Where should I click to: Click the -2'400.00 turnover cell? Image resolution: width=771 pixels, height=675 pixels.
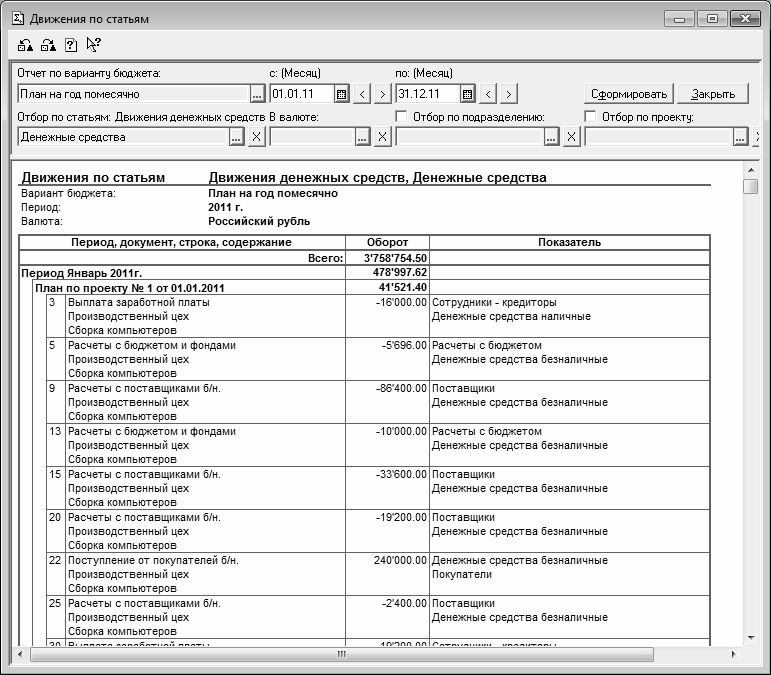click(x=387, y=617)
